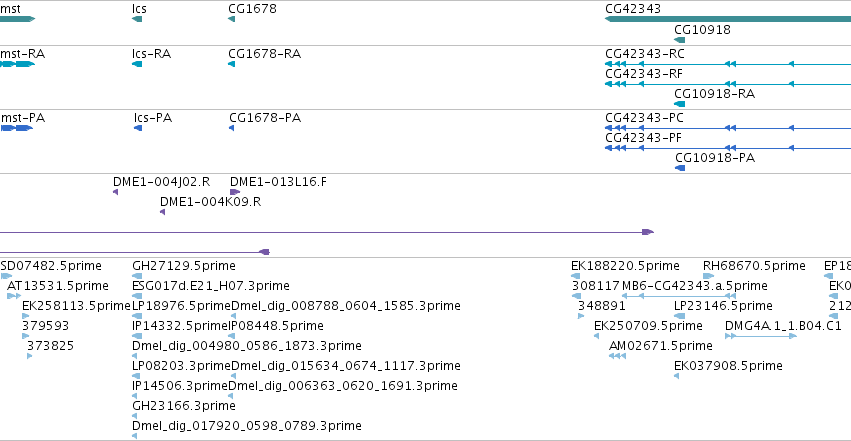Click the CG10918 gene glyph
The height and width of the screenshot is (441, 851).
(679, 40)
